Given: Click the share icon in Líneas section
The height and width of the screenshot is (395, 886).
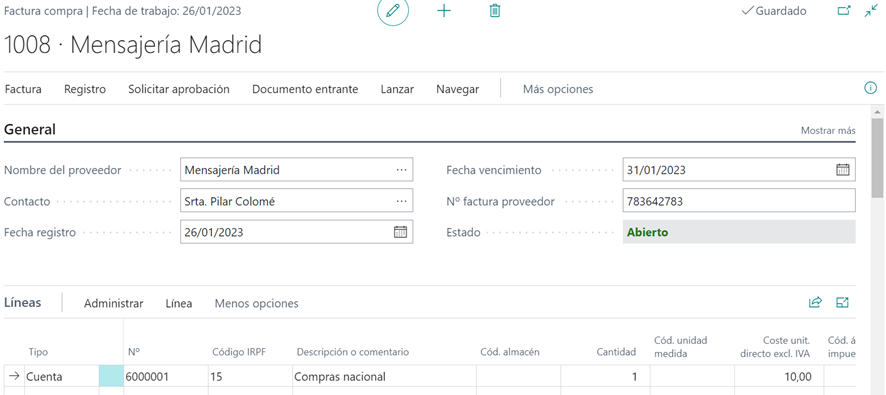Looking at the screenshot, I should (x=815, y=302).
